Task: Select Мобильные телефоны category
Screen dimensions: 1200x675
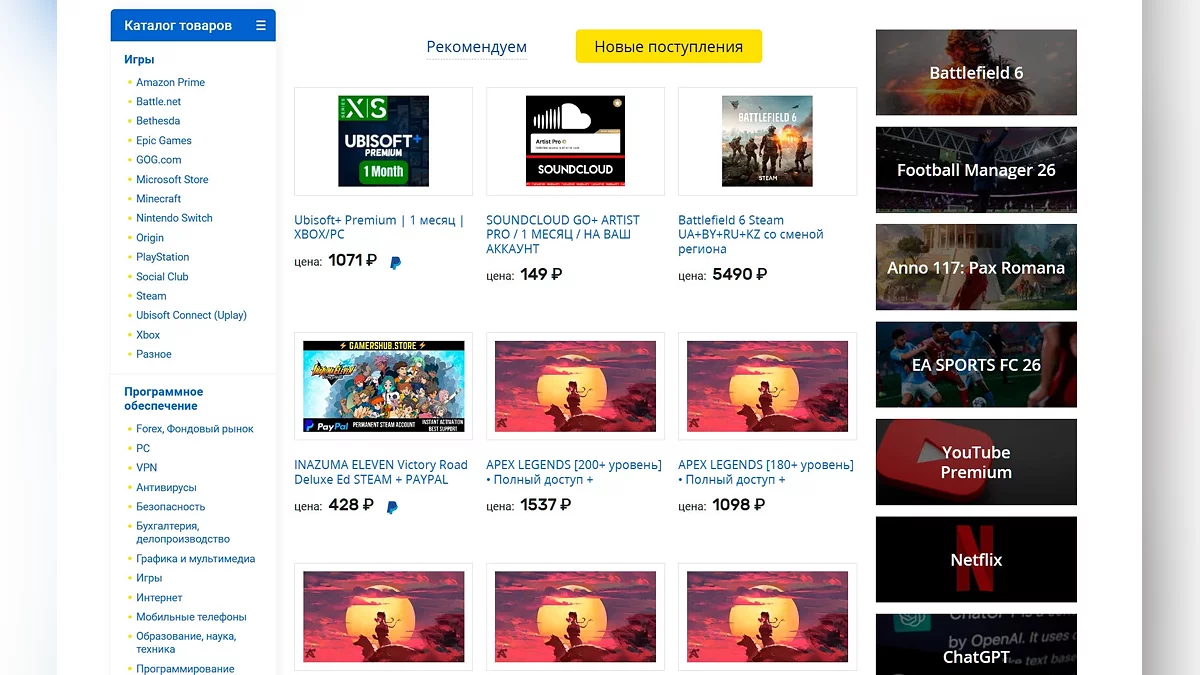Action: 191,617
